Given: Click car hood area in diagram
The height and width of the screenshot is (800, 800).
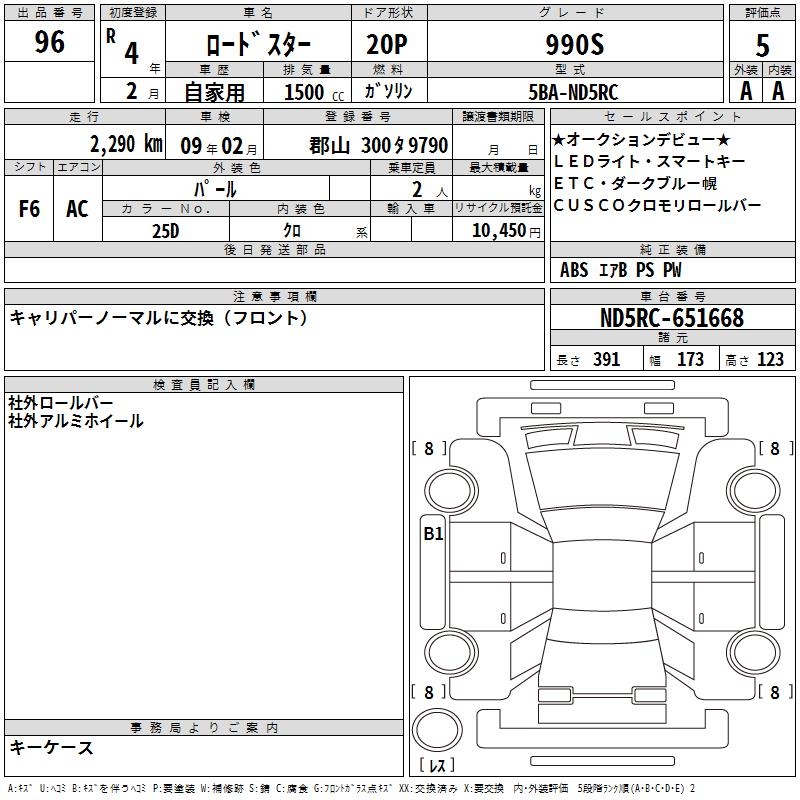Looking at the screenshot, I should point(602,479).
